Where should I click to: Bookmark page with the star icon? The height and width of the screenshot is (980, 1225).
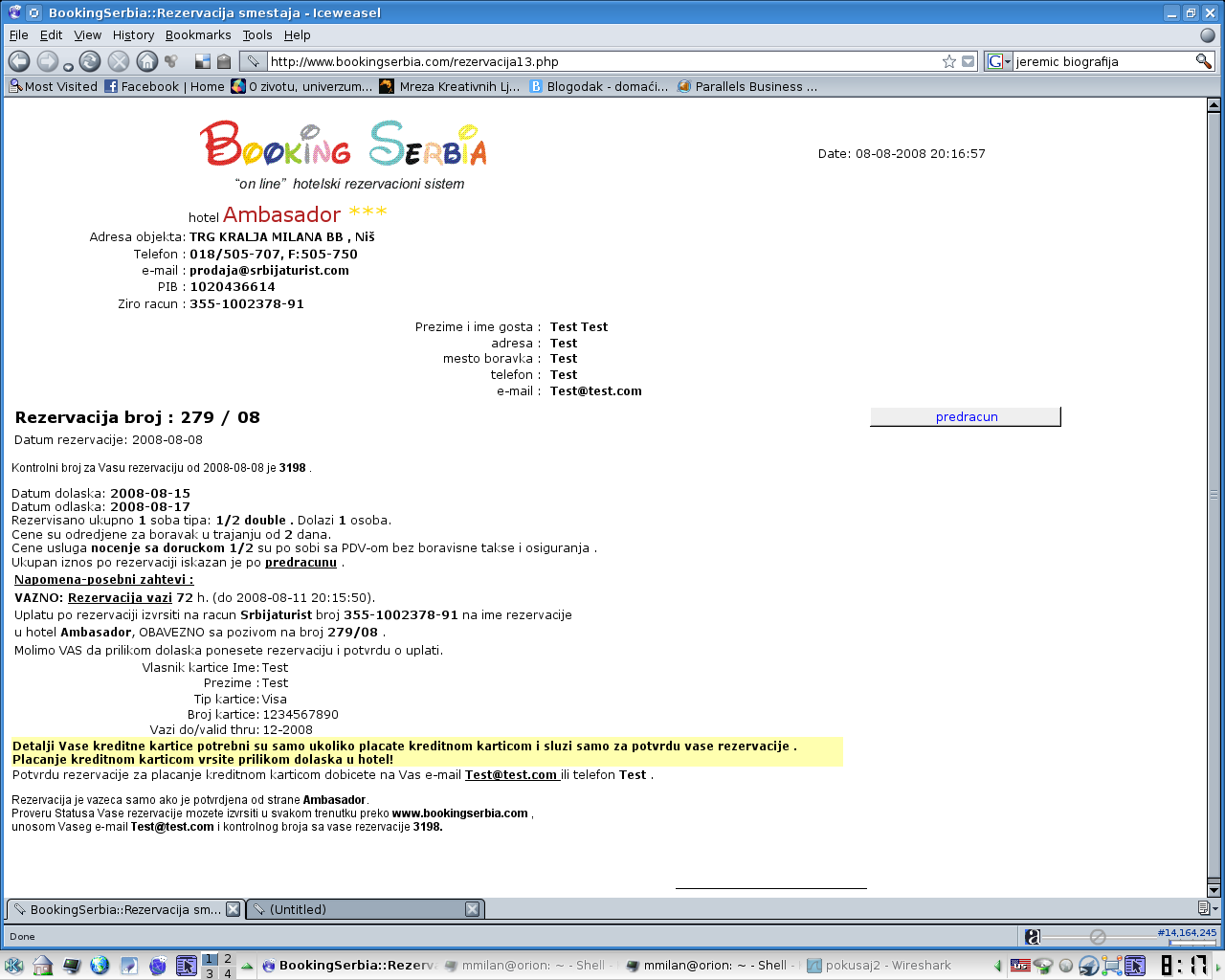pyautogui.click(x=948, y=61)
